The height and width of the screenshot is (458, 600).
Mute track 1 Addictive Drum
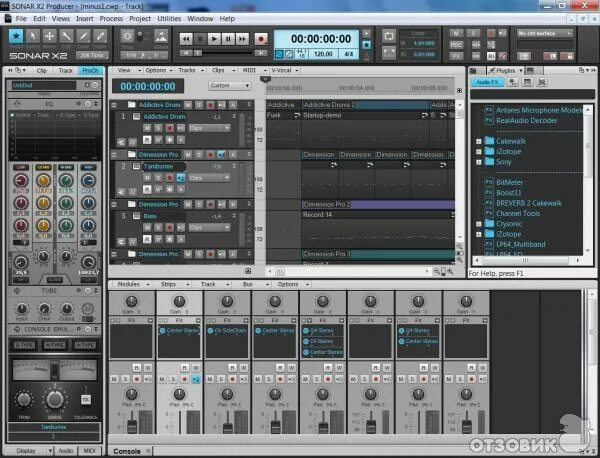[147, 128]
